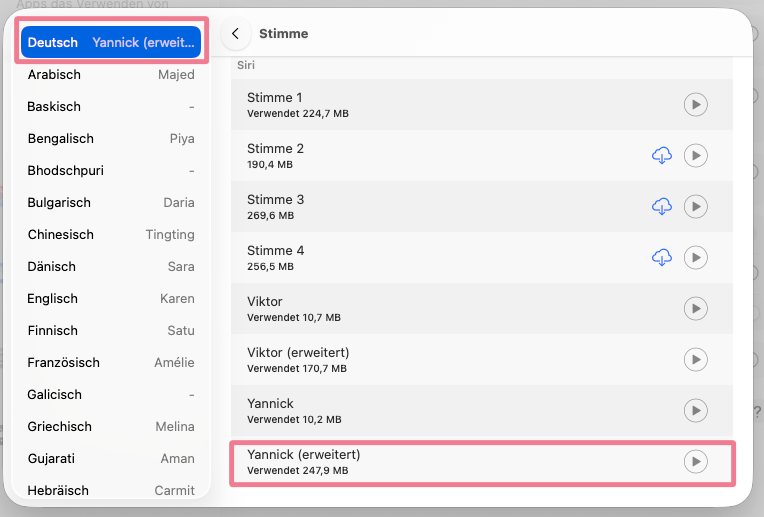Viewport: 764px width, 517px height.
Task: Play preview of Stimme 4
Action: point(695,258)
